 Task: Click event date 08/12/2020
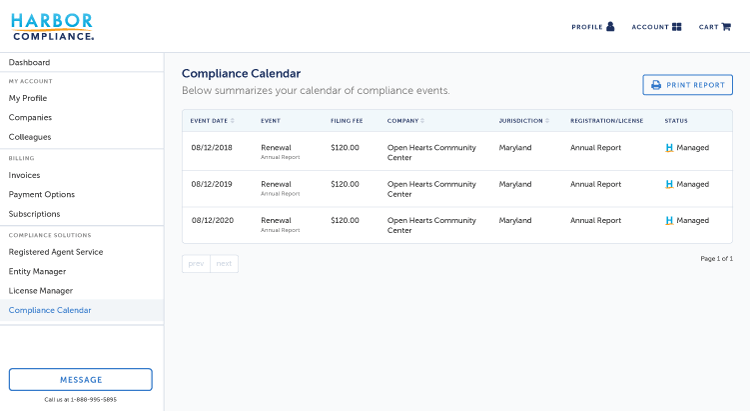pos(213,220)
